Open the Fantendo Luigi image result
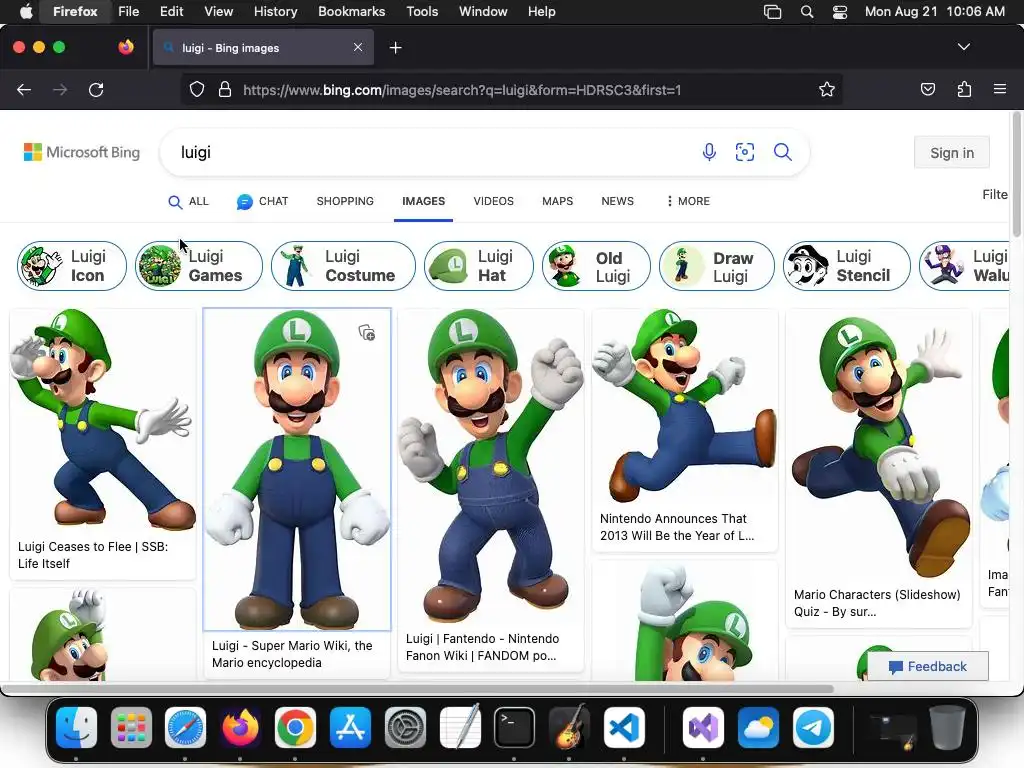 490,466
